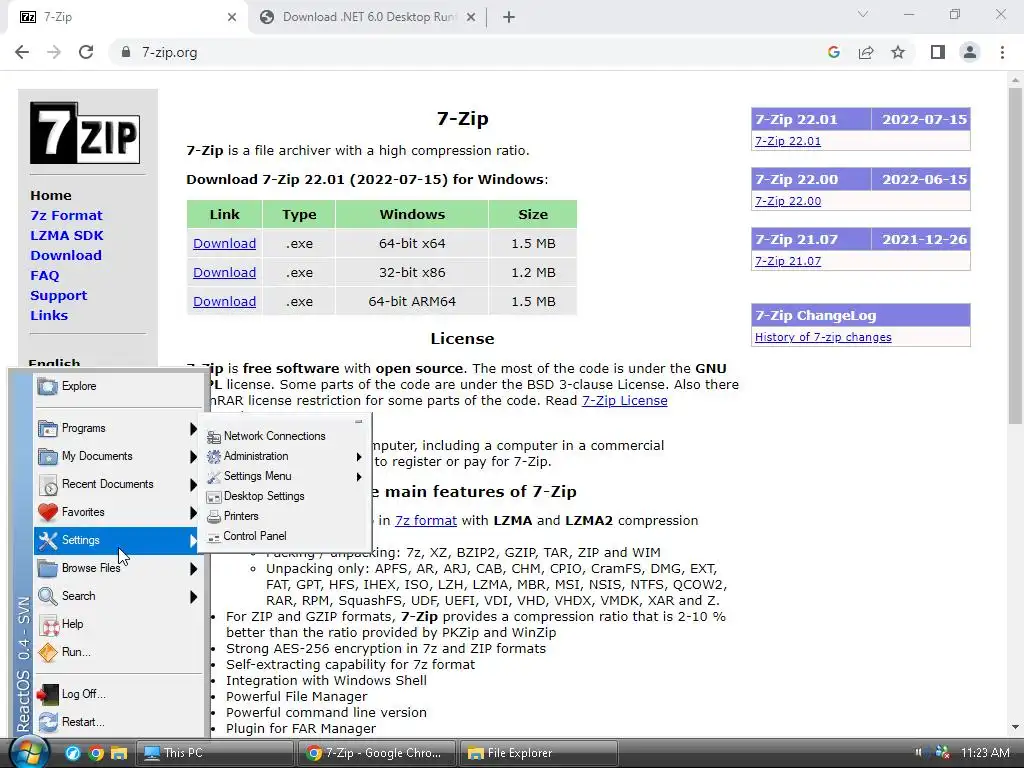Viewport: 1024px width, 768px height.
Task: Expand the Settings Menu submenu arrow
Action: coord(359,477)
